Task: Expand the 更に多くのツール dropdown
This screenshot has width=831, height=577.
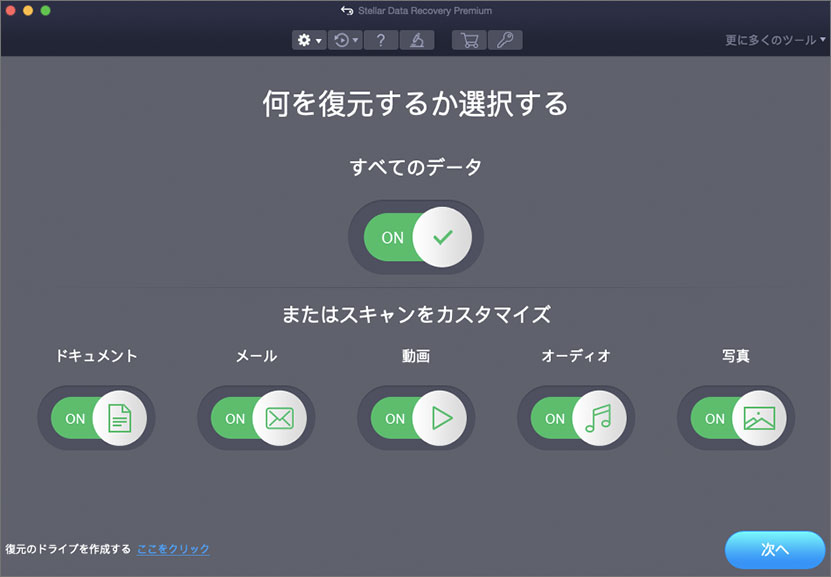Action: [x=776, y=40]
